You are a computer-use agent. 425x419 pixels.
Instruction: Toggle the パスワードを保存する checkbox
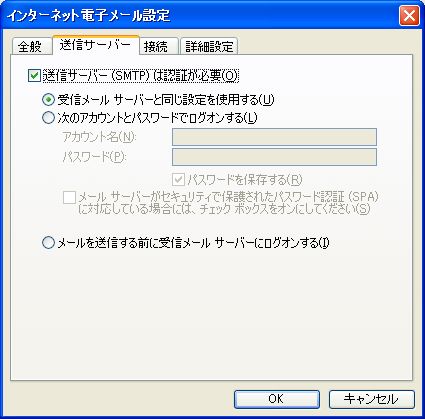pyautogui.click(x=178, y=180)
